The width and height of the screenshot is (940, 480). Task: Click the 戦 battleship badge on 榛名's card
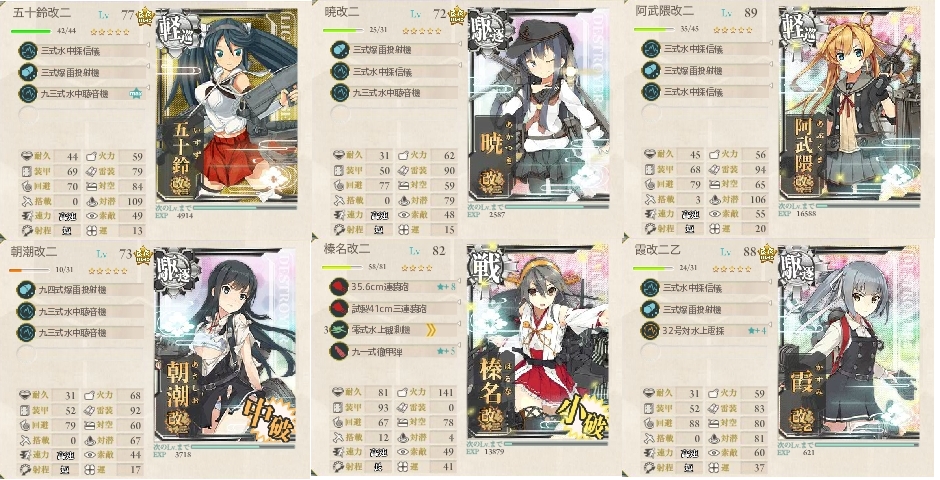[485, 267]
